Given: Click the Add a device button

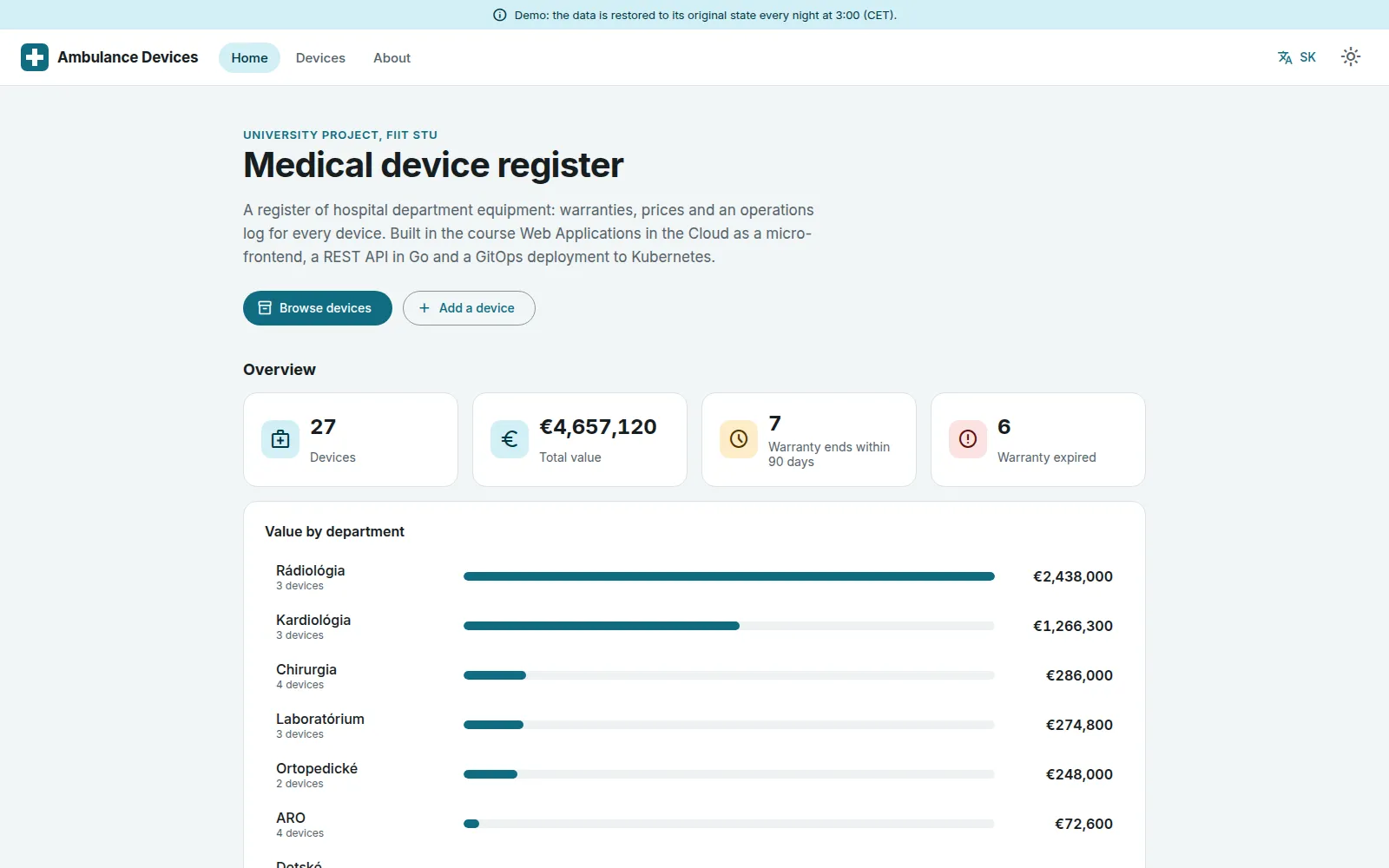Looking at the screenshot, I should pos(469,308).
